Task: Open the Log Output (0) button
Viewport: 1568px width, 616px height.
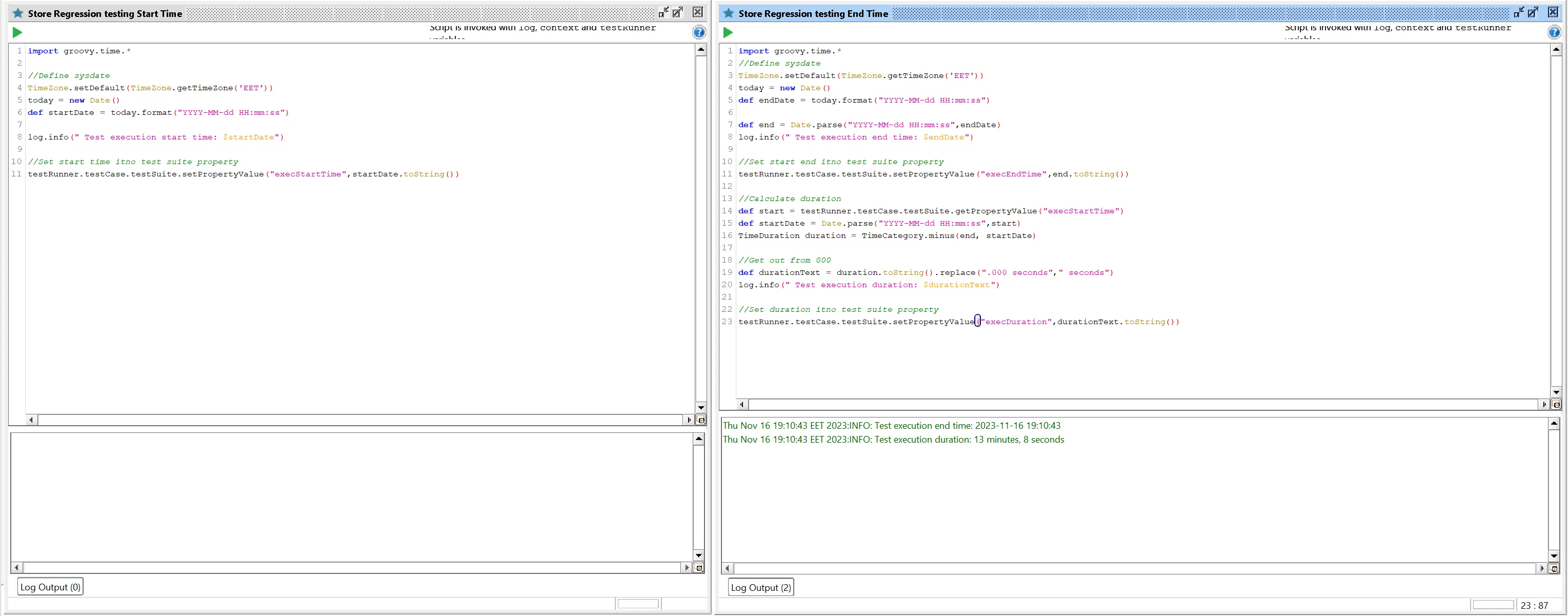Action: coord(50,587)
